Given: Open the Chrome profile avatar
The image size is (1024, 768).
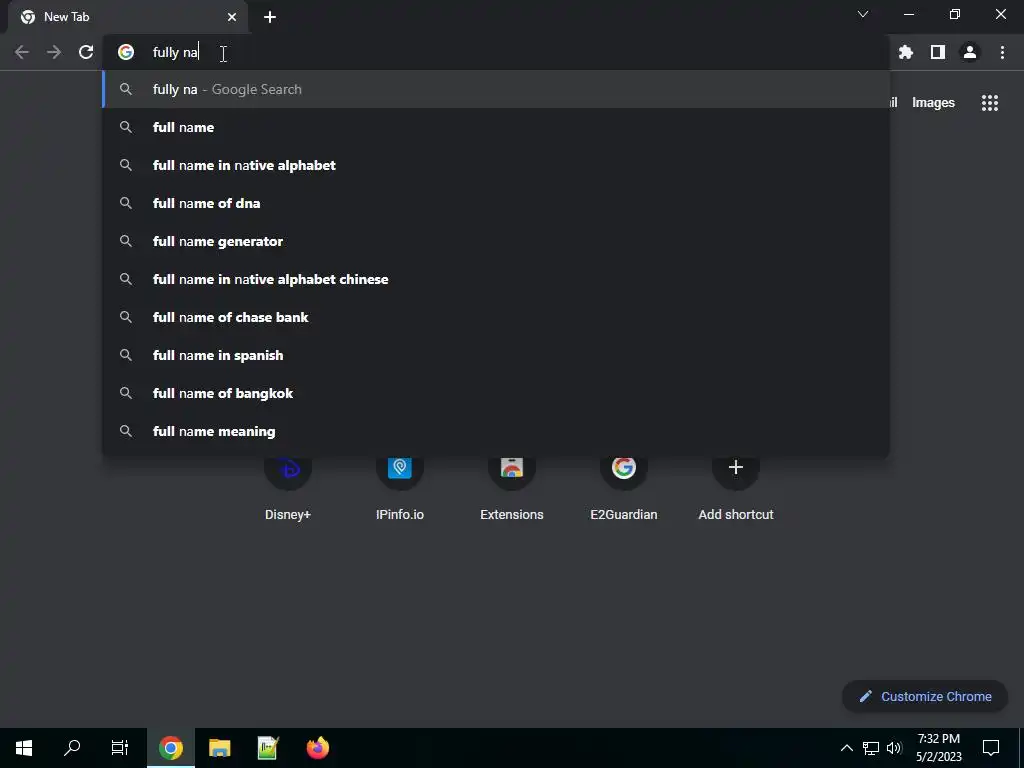Looking at the screenshot, I should pos(970,52).
